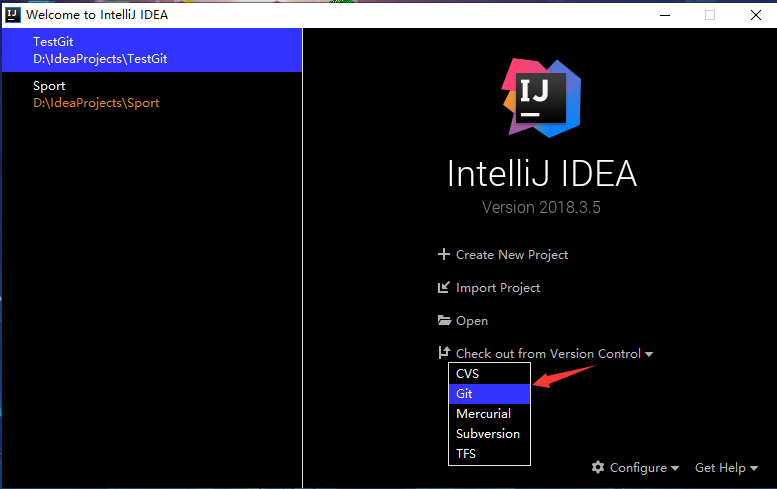Image resolution: width=777 pixels, height=489 pixels.
Task: Minimize the Welcome to IntelliJ IDEA window
Action: (665, 15)
